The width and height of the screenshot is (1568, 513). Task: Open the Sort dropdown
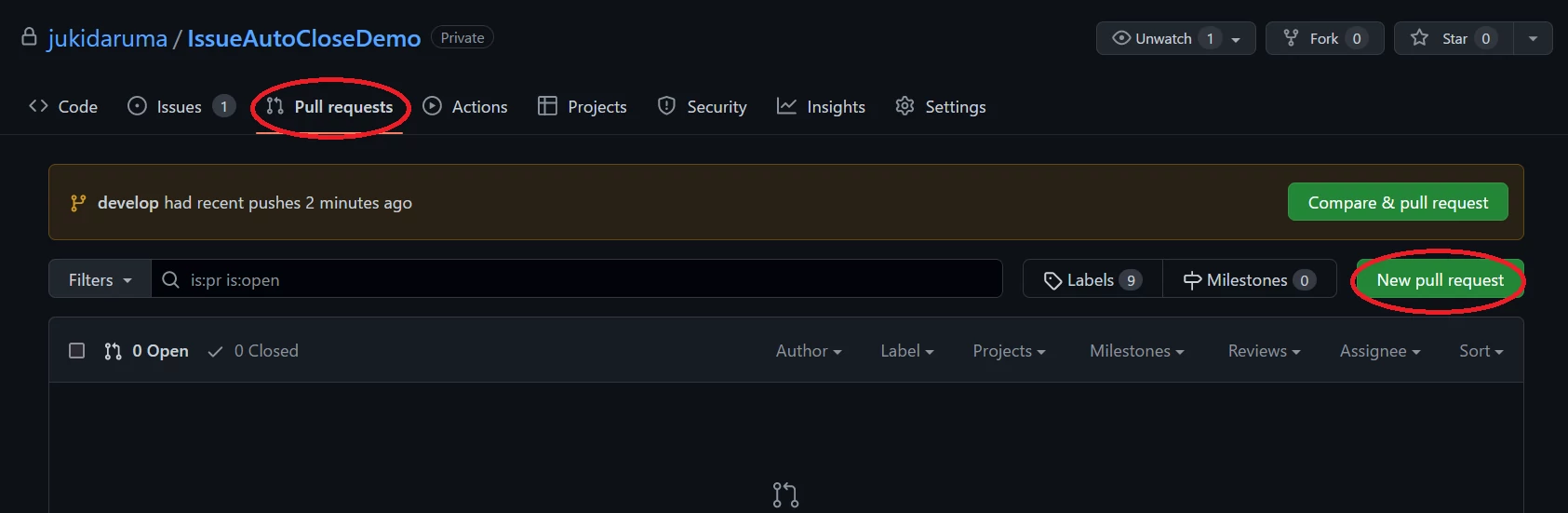tap(1481, 350)
